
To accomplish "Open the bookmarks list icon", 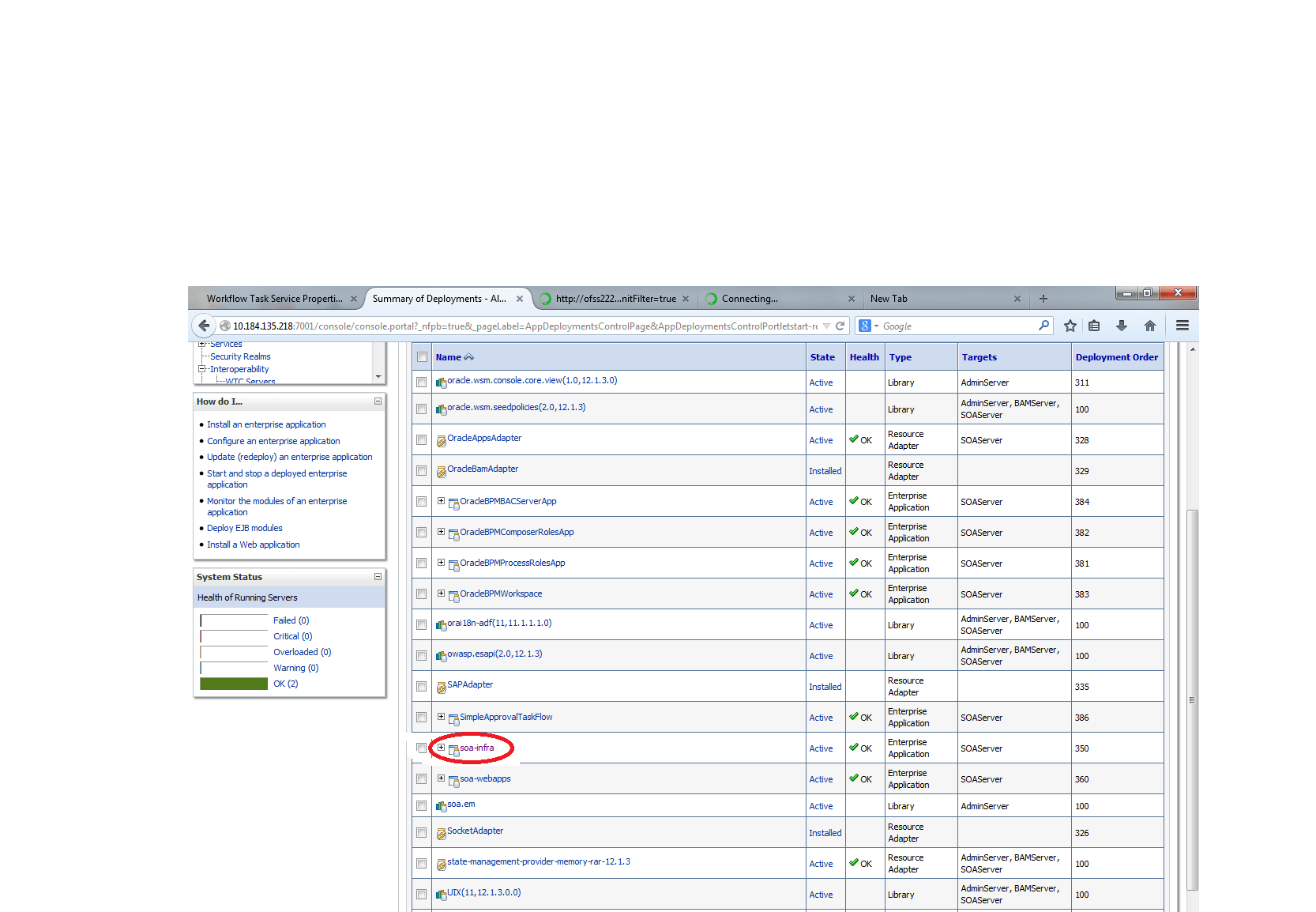I will [x=1094, y=326].
